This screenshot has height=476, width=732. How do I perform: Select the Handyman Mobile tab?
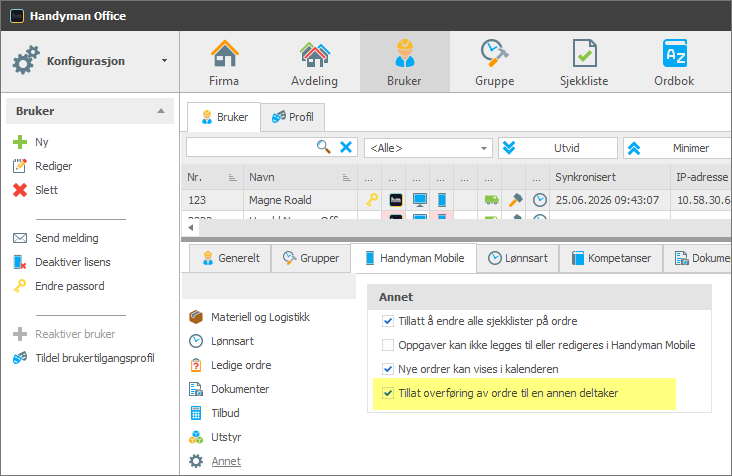(x=414, y=258)
